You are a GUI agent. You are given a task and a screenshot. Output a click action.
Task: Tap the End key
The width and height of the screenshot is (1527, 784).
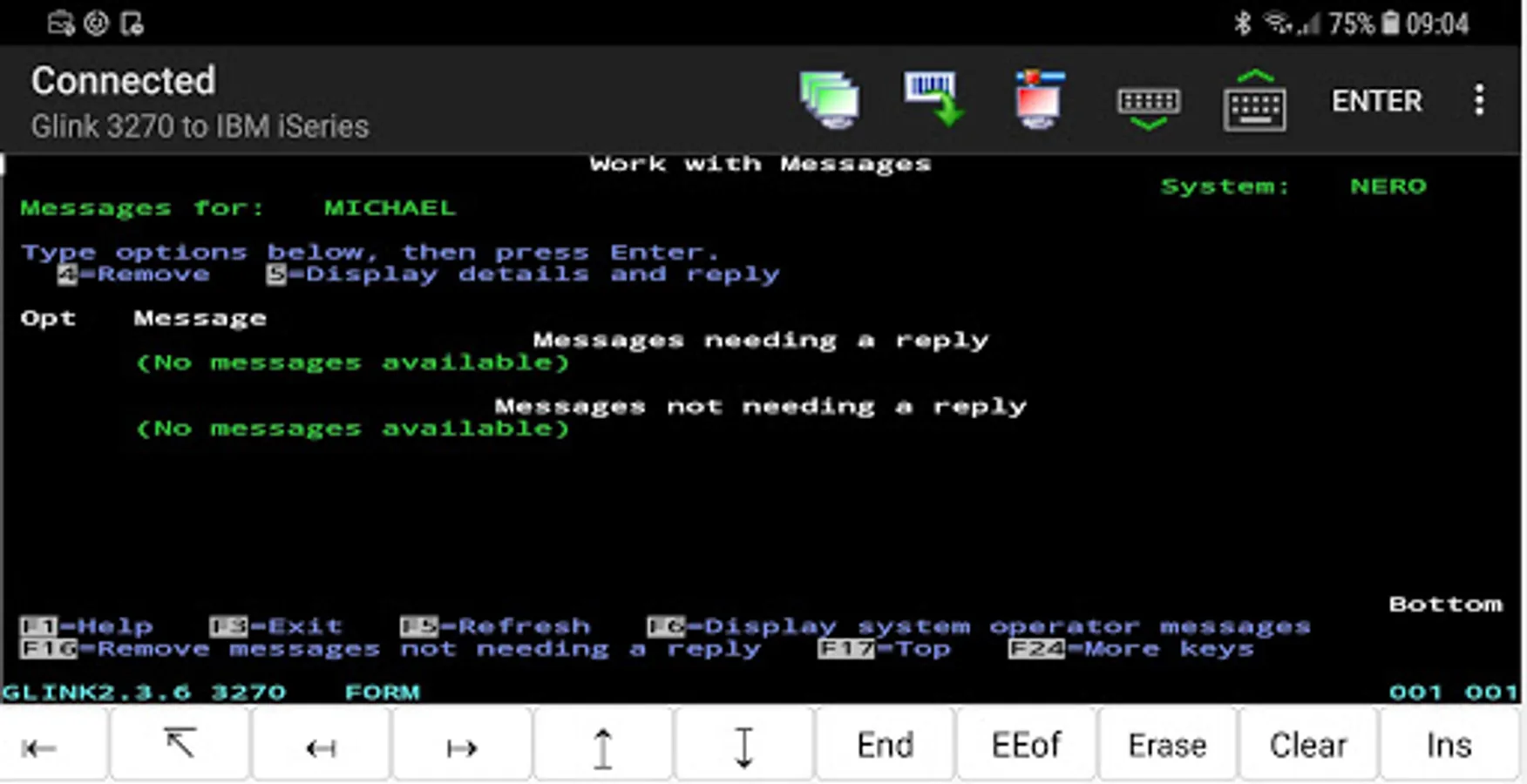(x=886, y=746)
